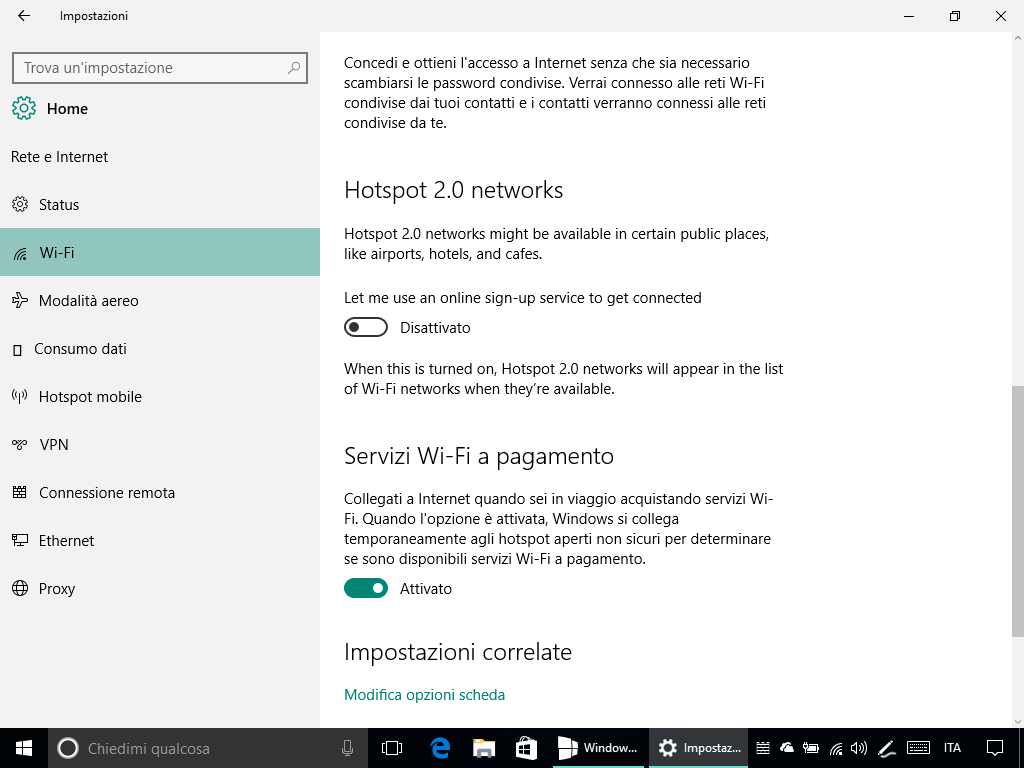Viewport: 1024px width, 768px height.
Task: Click the Proxy globe icon
Action: point(20,588)
